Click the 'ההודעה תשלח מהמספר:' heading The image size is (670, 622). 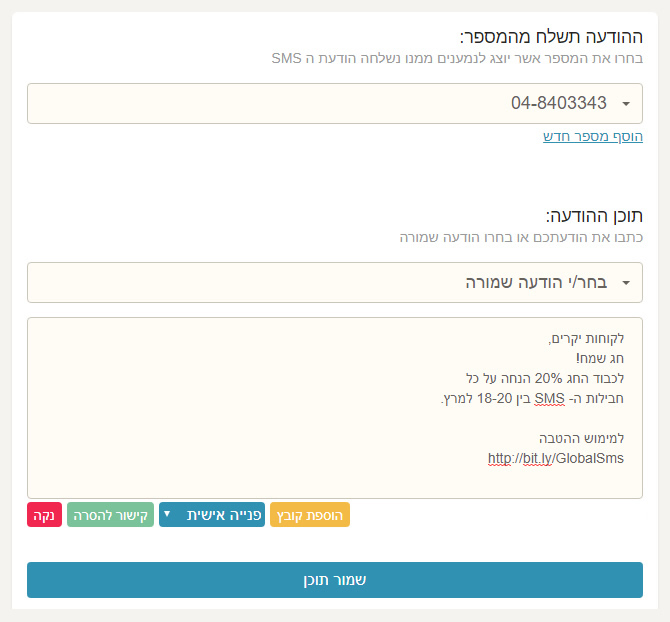[551, 37]
